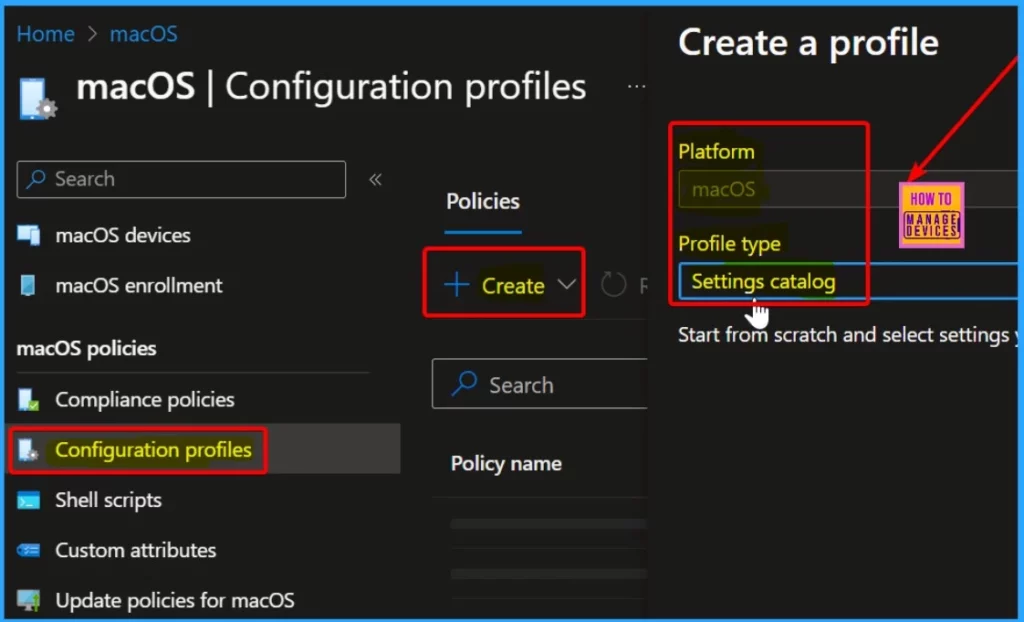Open Compliance policies
Viewport: 1024px width, 622px height.
point(144,399)
